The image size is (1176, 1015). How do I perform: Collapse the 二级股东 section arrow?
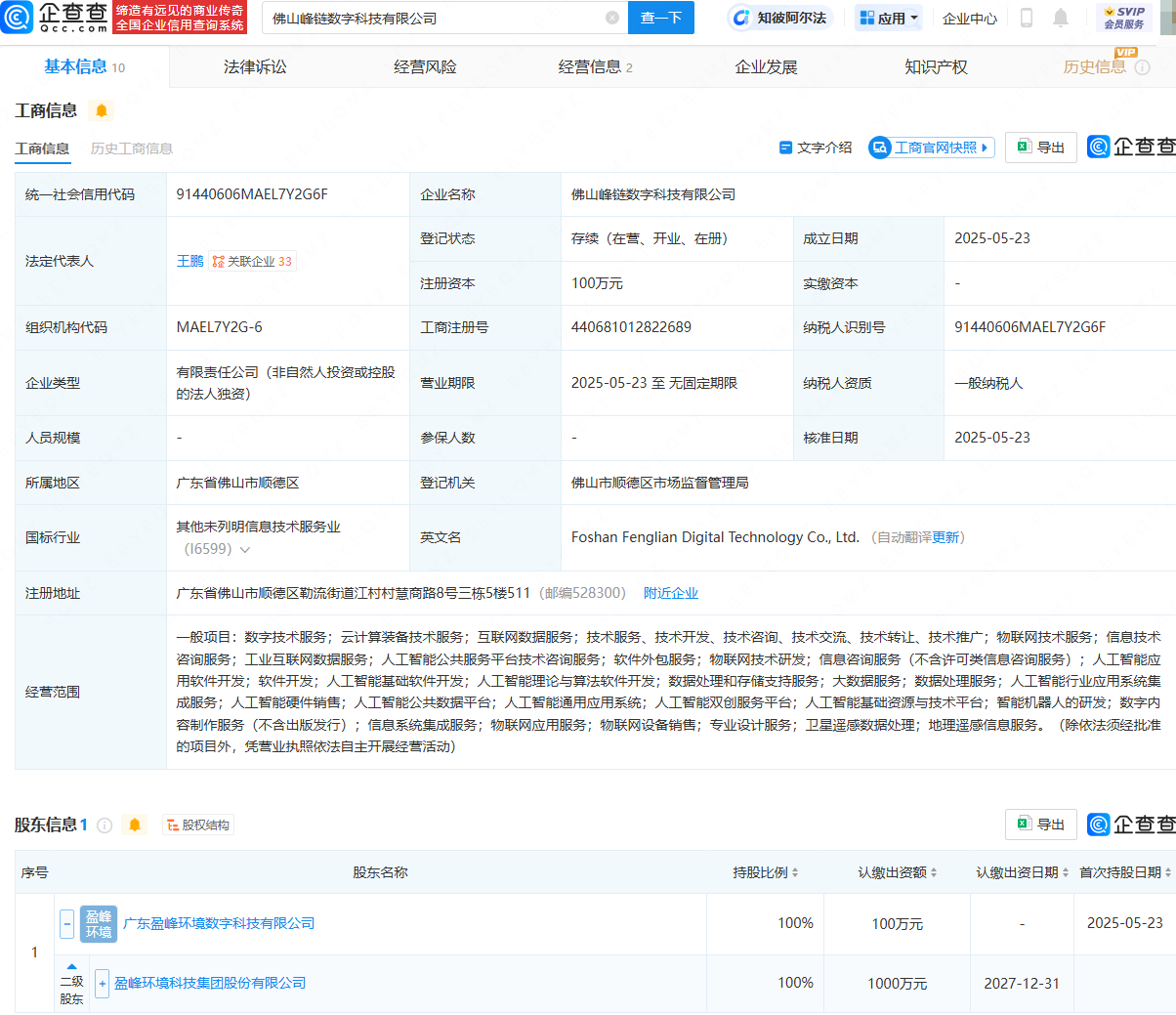coord(71,966)
